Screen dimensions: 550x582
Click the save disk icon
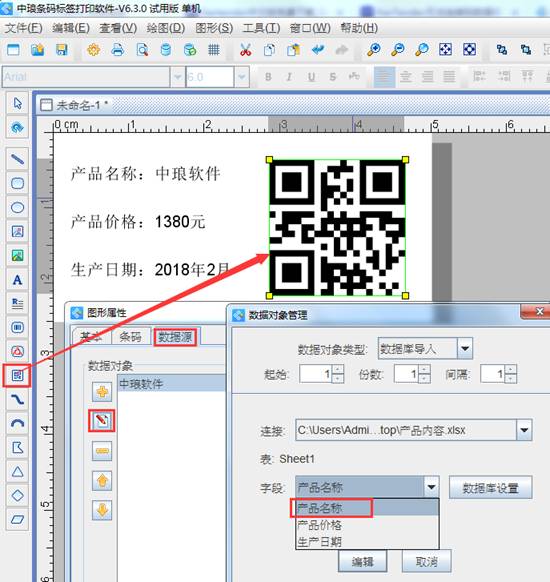62,49
